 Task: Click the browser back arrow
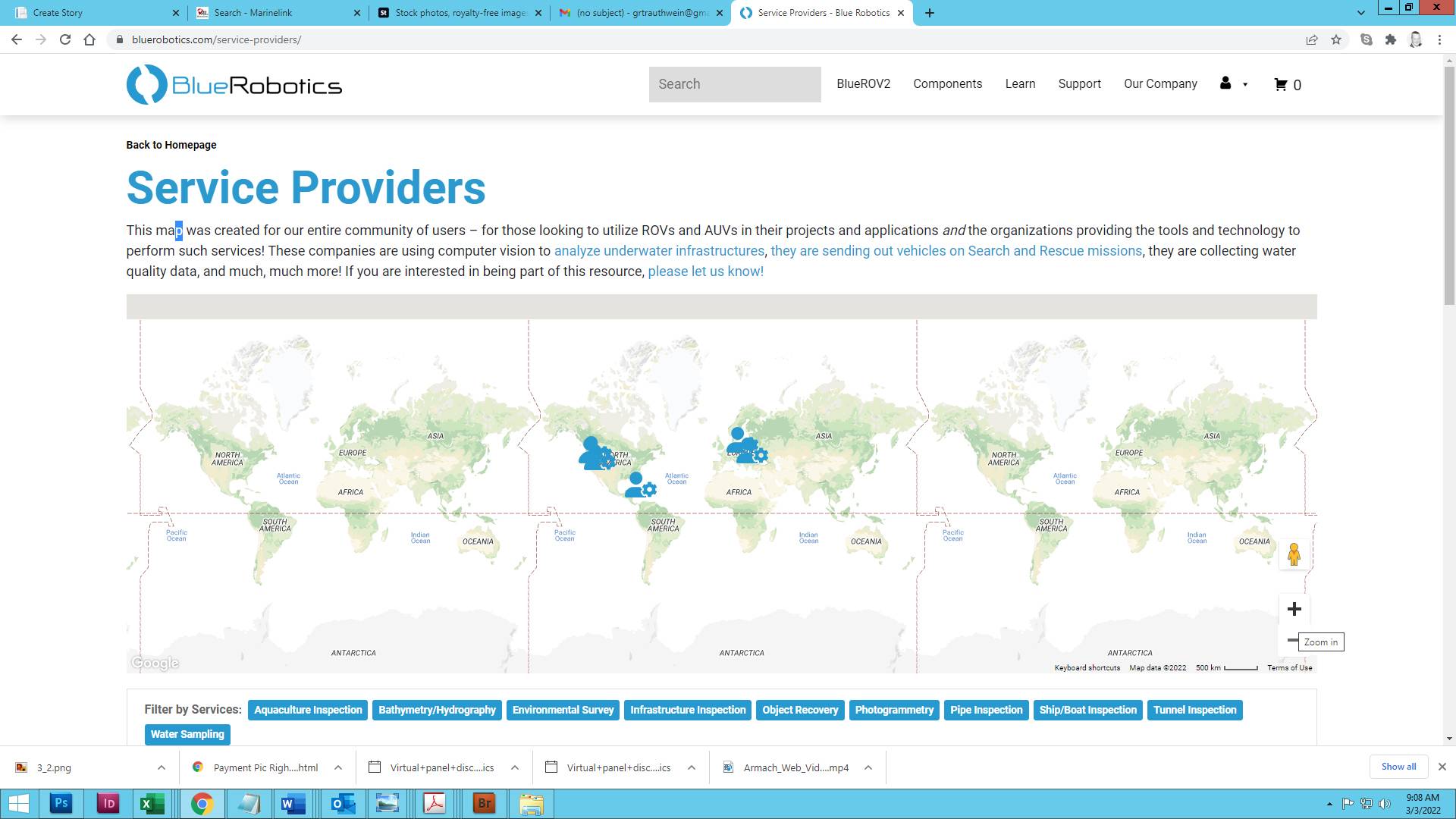click(17, 39)
